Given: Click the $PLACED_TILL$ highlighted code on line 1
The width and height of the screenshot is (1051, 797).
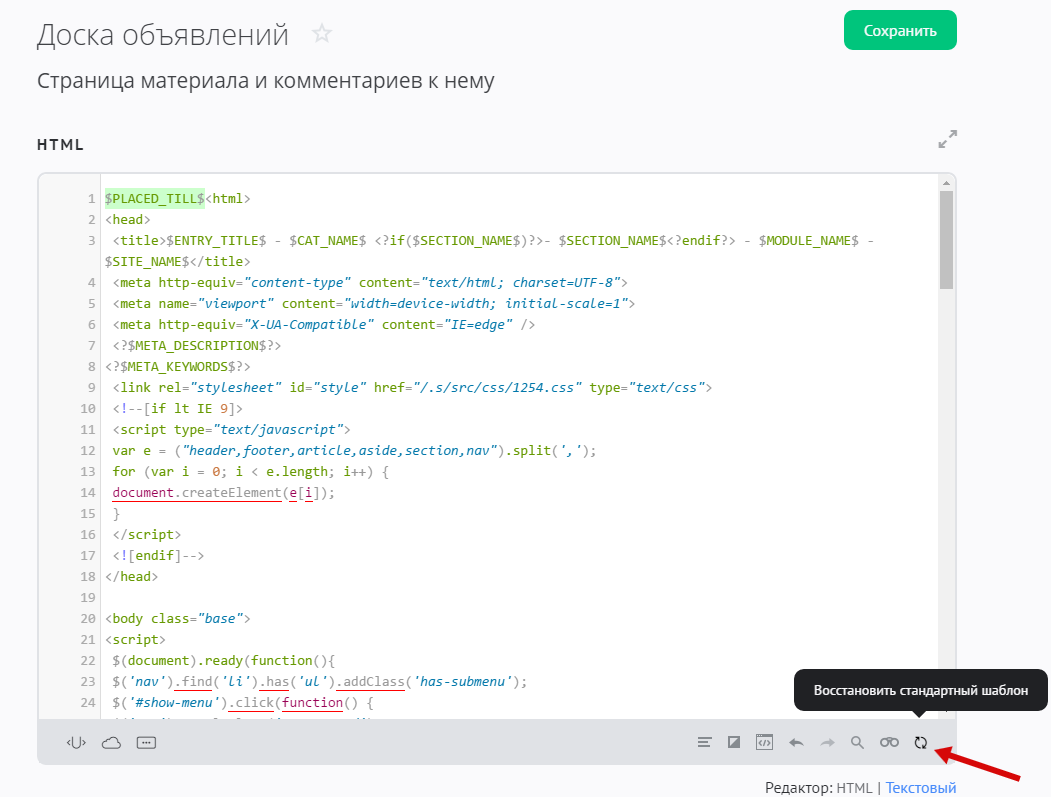Looking at the screenshot, I should point(154,198).
